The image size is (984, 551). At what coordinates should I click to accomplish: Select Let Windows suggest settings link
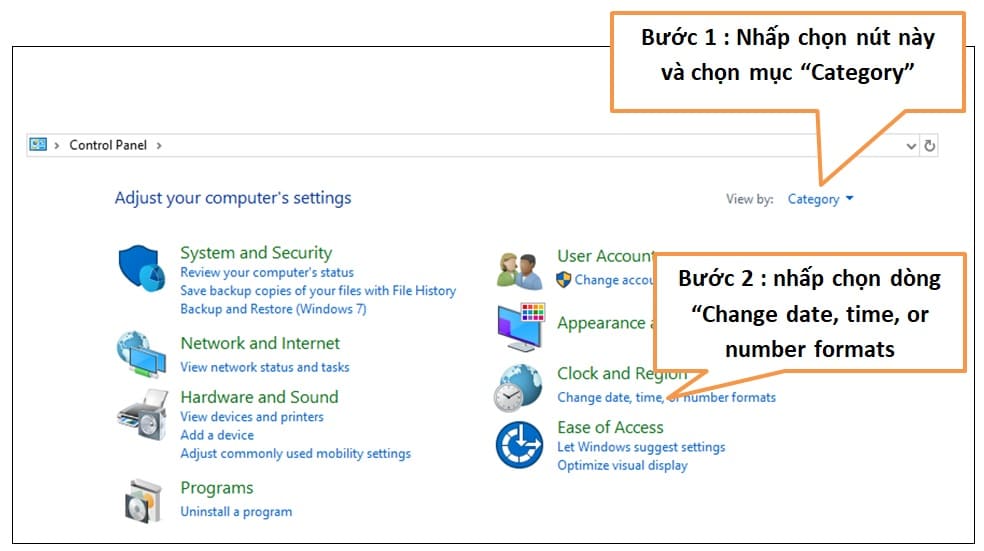(641, 447)
